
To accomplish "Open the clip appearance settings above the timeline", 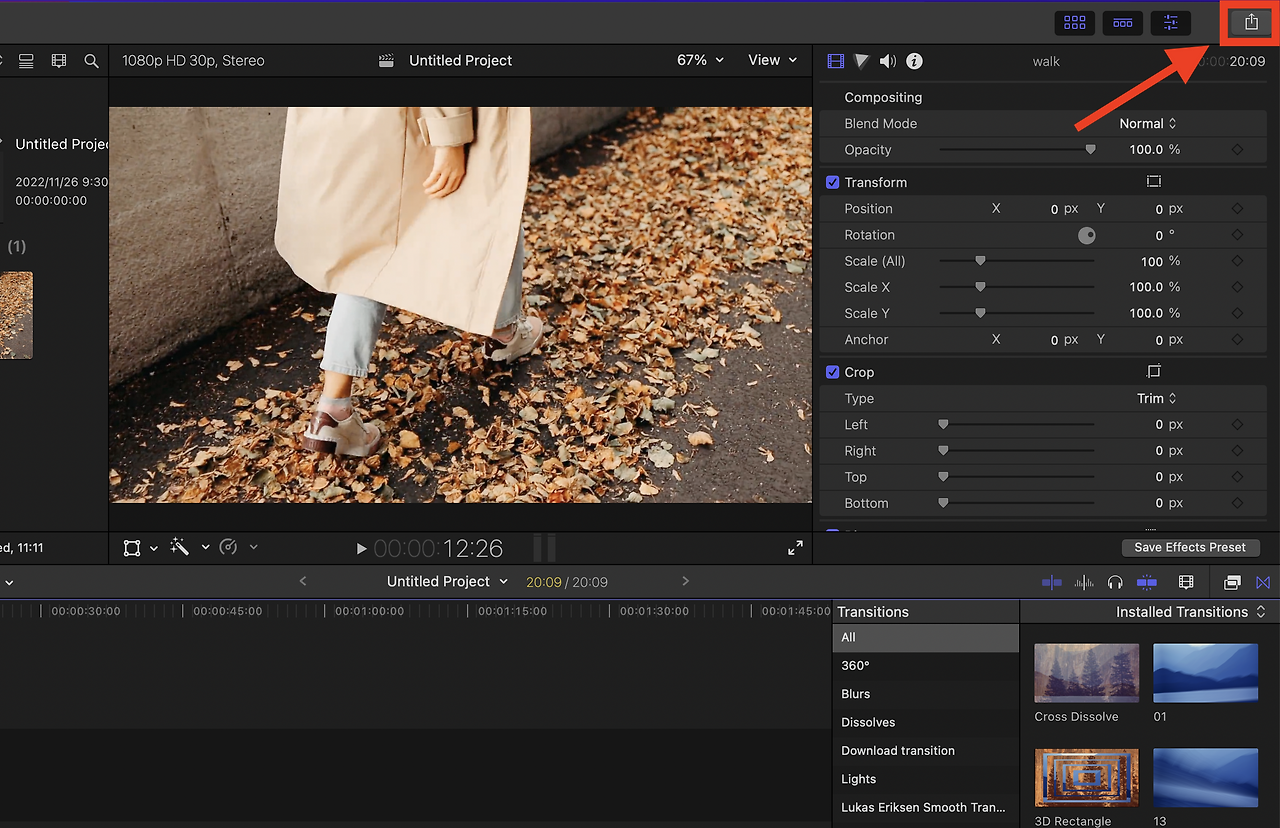I will pyautogui.click(x=1185, y=581).
